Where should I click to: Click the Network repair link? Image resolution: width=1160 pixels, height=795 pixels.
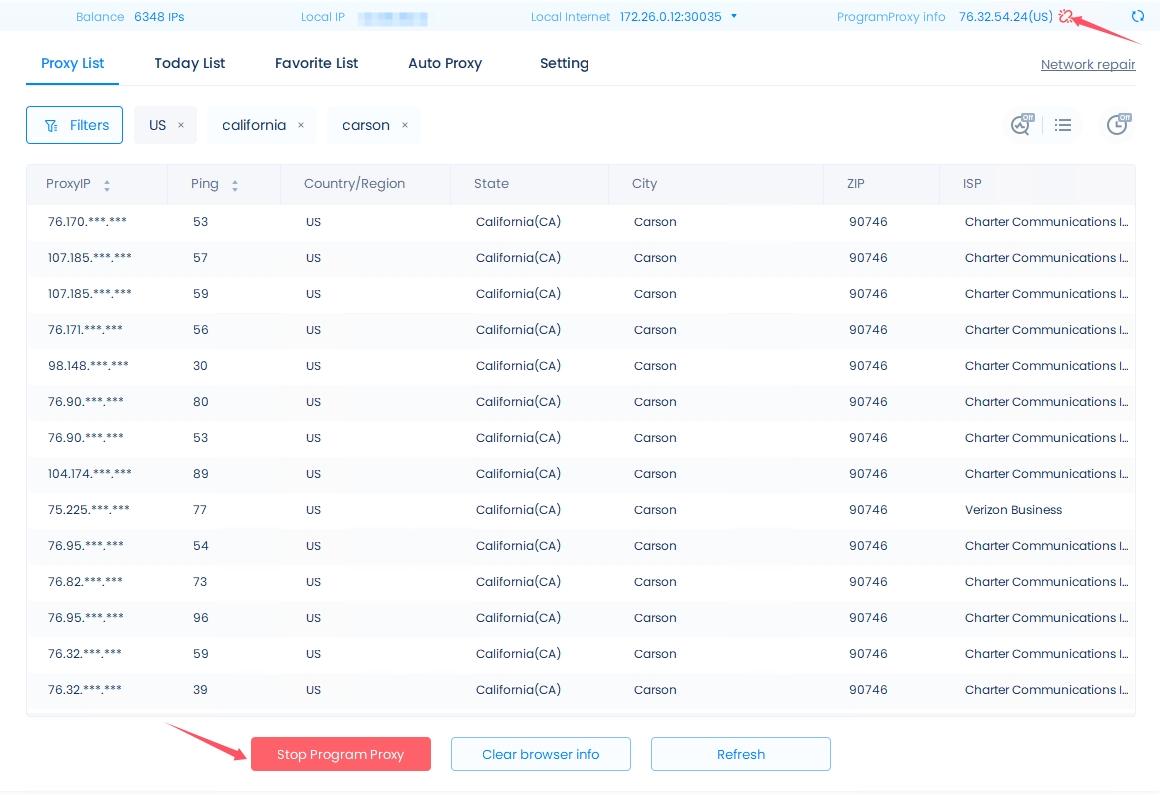coord(1087,64)
